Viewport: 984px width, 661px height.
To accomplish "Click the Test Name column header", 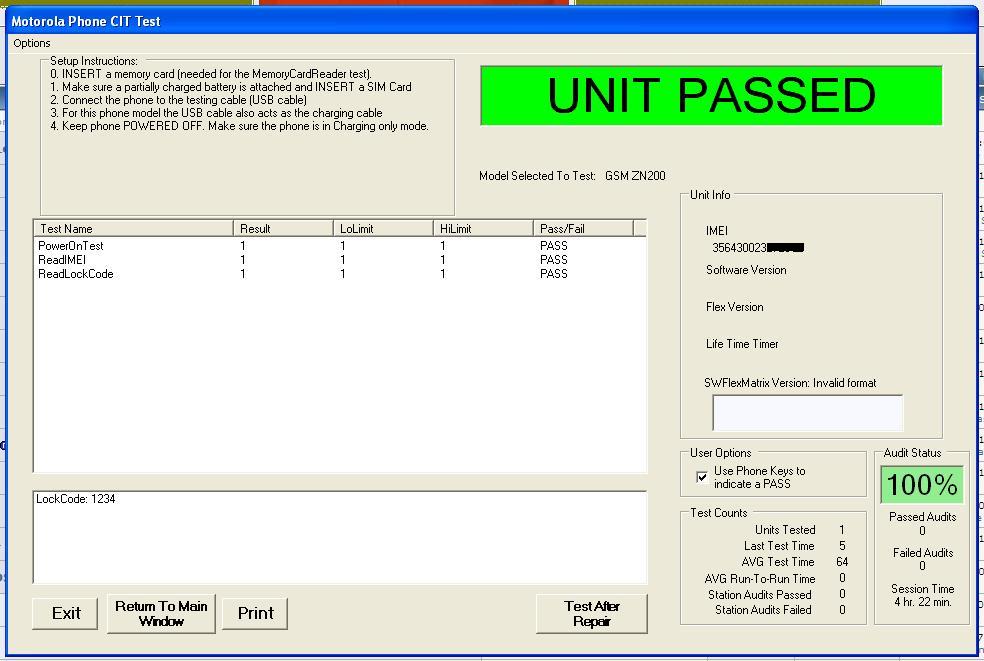I will (x=133, y=228).
